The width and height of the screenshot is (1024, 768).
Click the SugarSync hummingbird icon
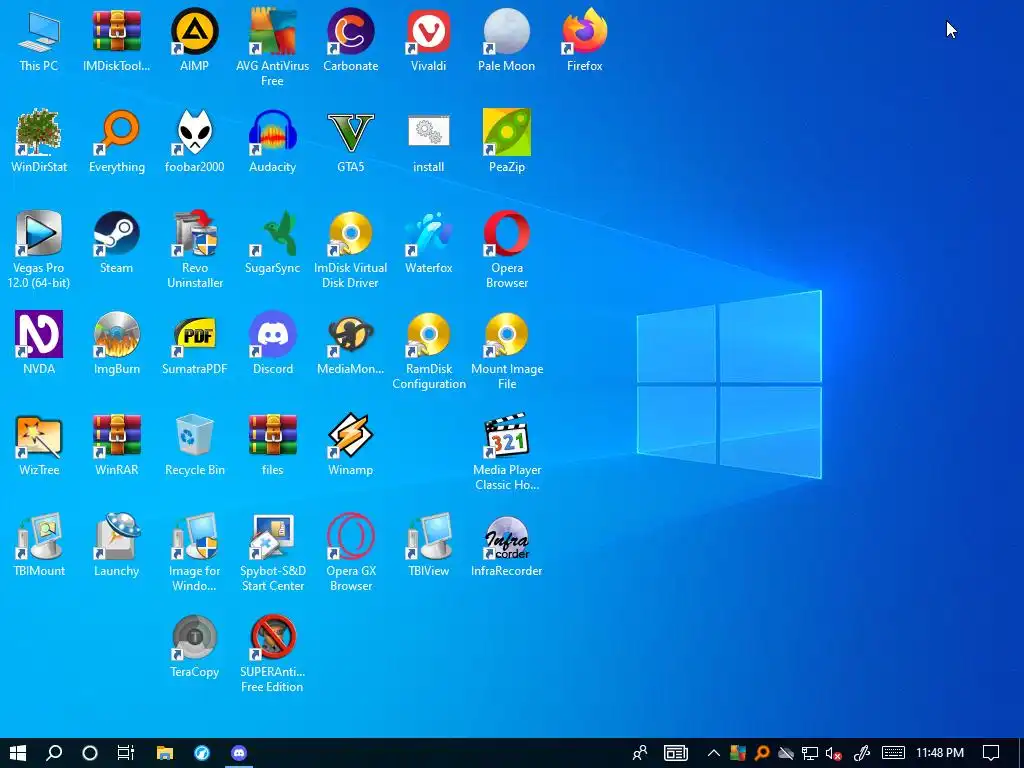[272, 242]
